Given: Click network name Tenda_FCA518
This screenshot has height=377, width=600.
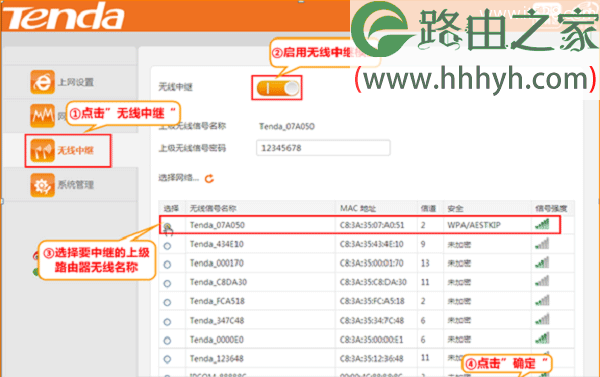Looking at the screenshot, I should (x=217, y=301).
